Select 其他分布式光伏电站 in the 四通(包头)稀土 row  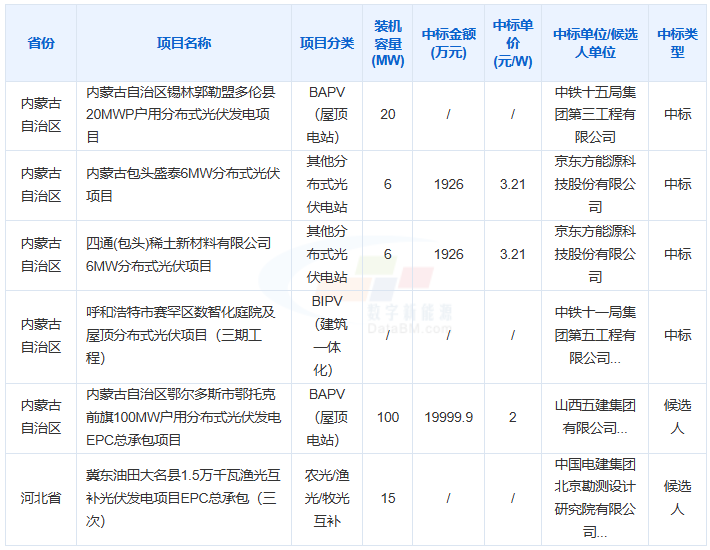coord(327,254)
